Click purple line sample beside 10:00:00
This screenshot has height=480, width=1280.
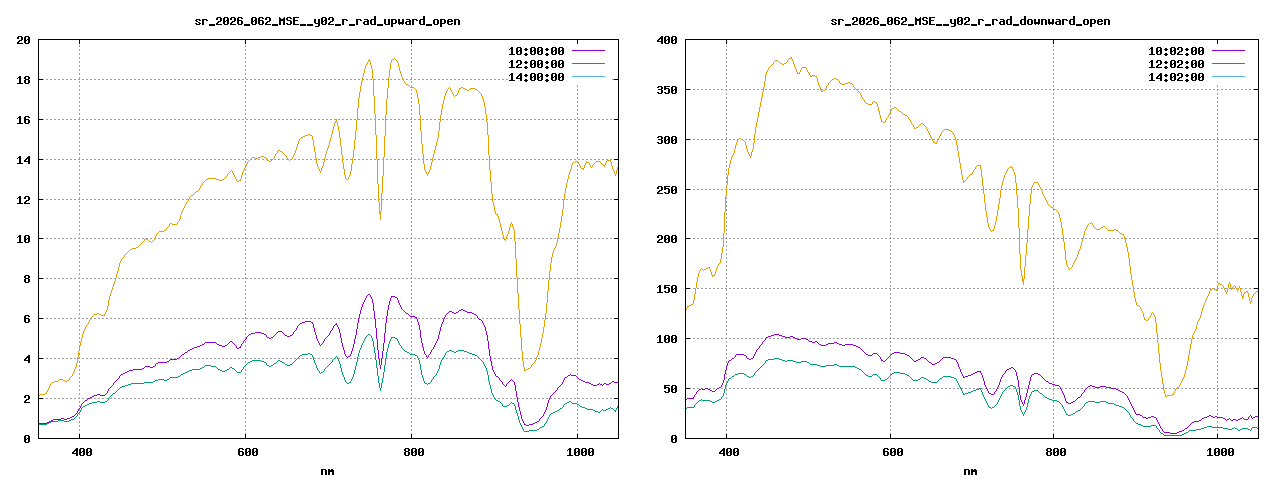click(x=588, y=50)
